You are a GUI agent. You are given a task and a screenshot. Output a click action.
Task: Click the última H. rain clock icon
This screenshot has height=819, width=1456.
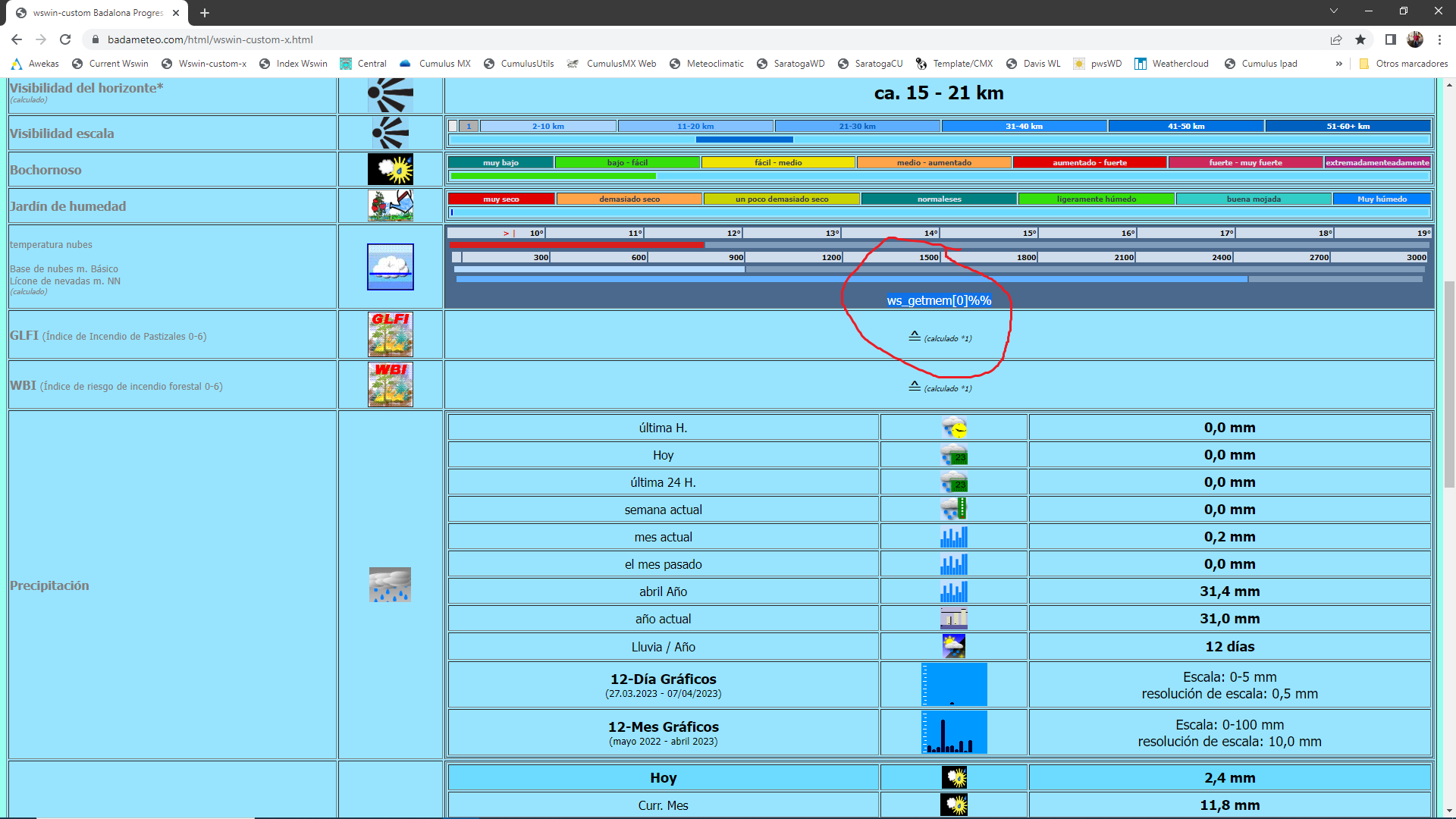coord(954,428)
